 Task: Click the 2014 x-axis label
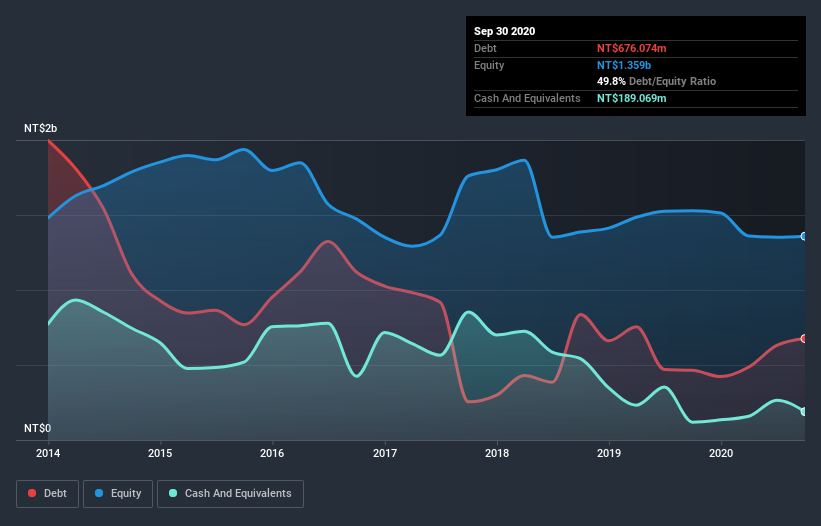click(x=48, y=453)
